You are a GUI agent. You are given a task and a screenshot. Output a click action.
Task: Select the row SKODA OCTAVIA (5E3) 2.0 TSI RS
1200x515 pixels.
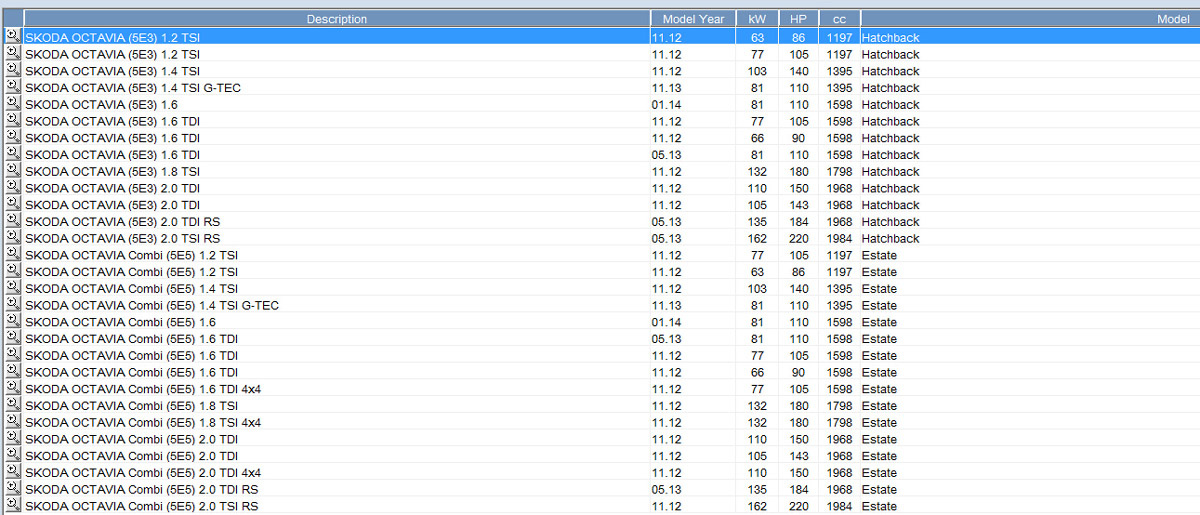tap(600, 238)
